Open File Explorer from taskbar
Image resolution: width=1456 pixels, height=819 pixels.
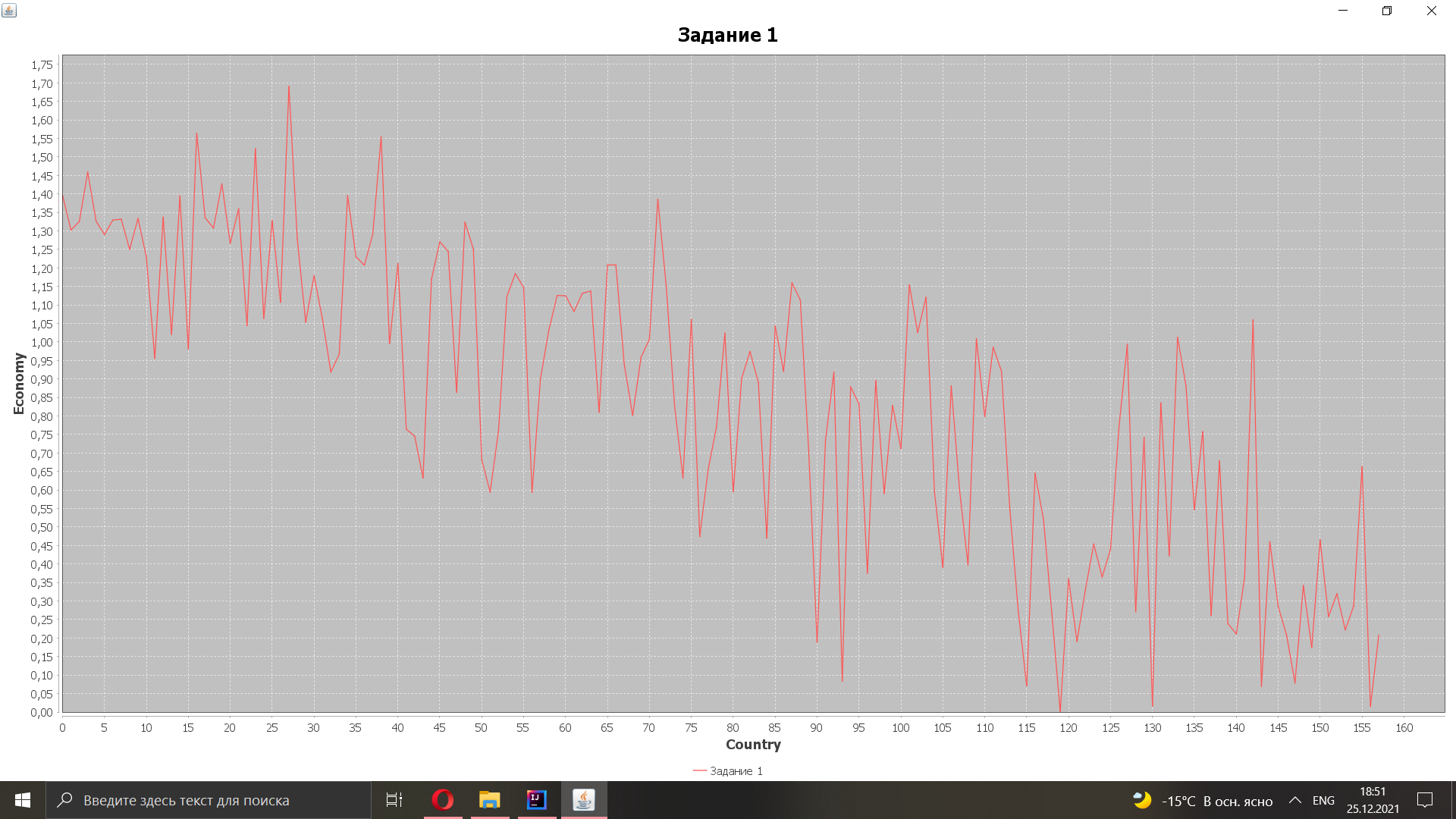click(x=490, y=800)
